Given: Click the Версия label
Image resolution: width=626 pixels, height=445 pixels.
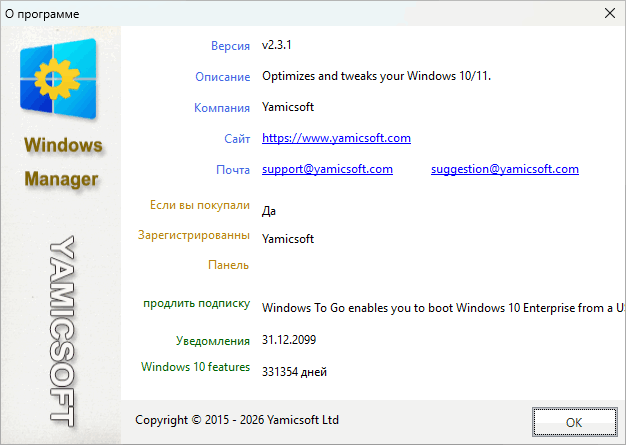Looking at the screenshot, I should coord(230,46).
